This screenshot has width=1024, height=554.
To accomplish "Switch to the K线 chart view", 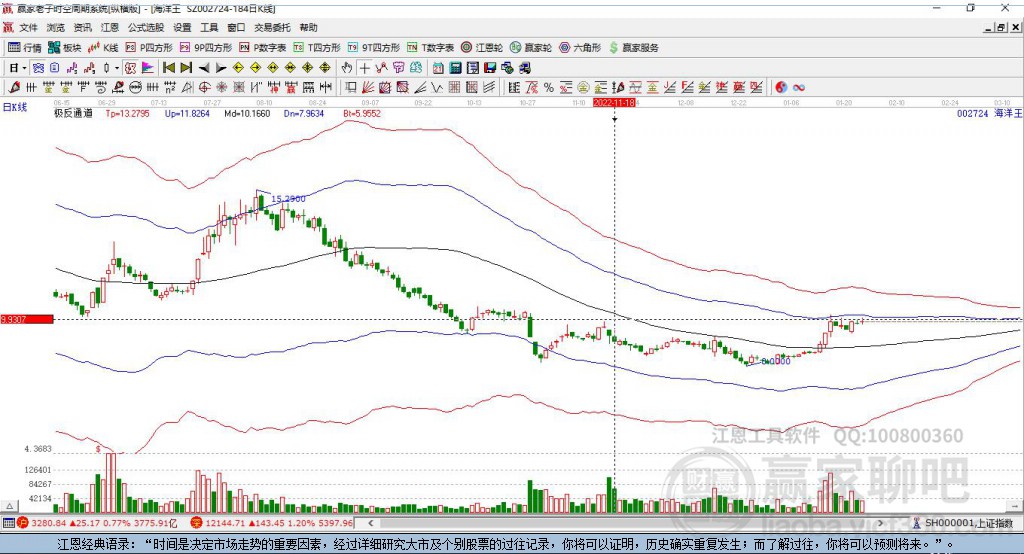I will pos(103,48).
